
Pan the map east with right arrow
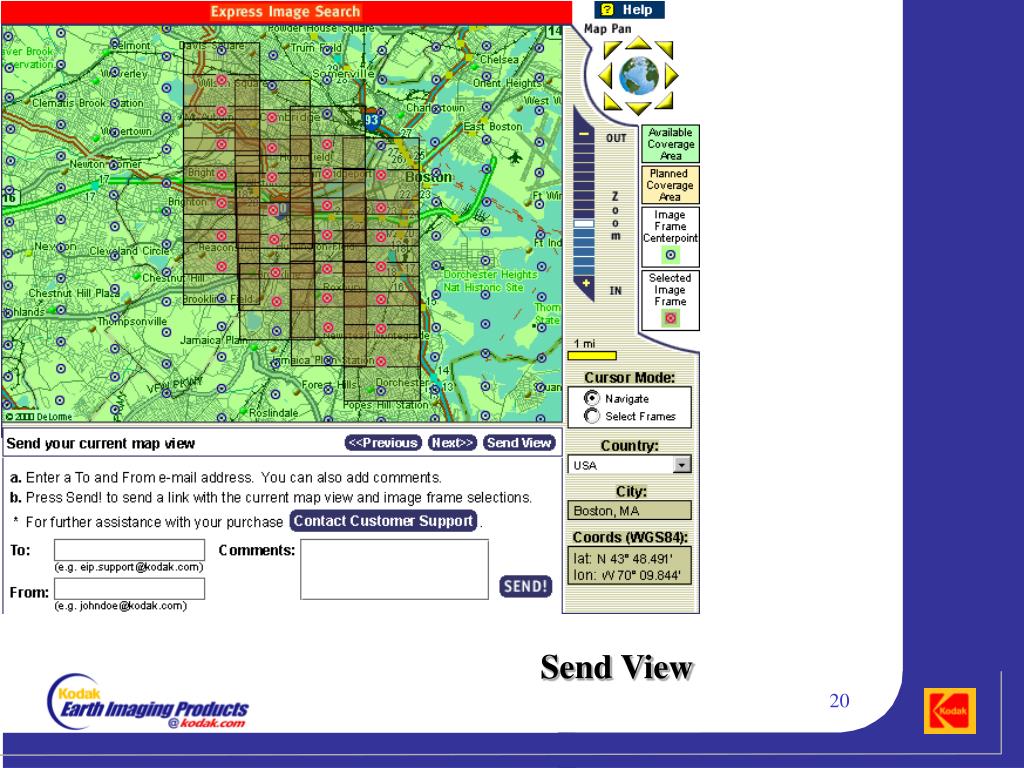coord(671,76)
